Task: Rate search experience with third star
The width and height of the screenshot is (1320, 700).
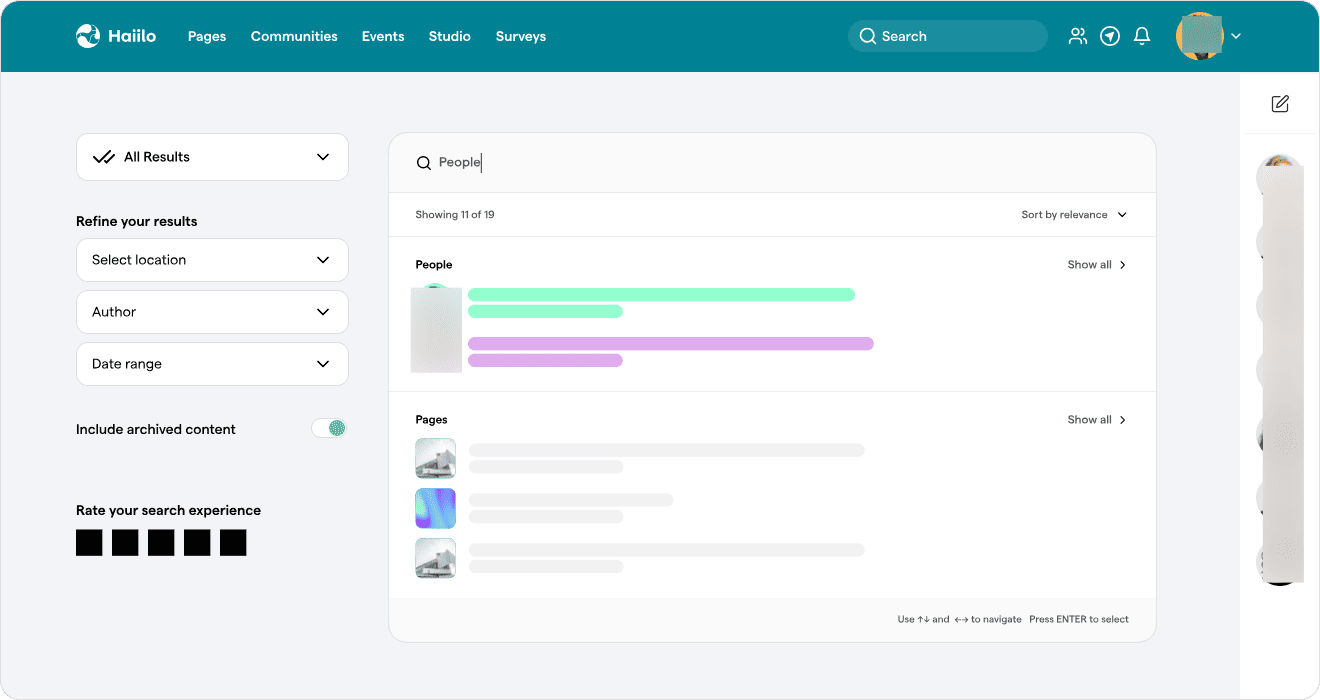Action: coord(161,543)
